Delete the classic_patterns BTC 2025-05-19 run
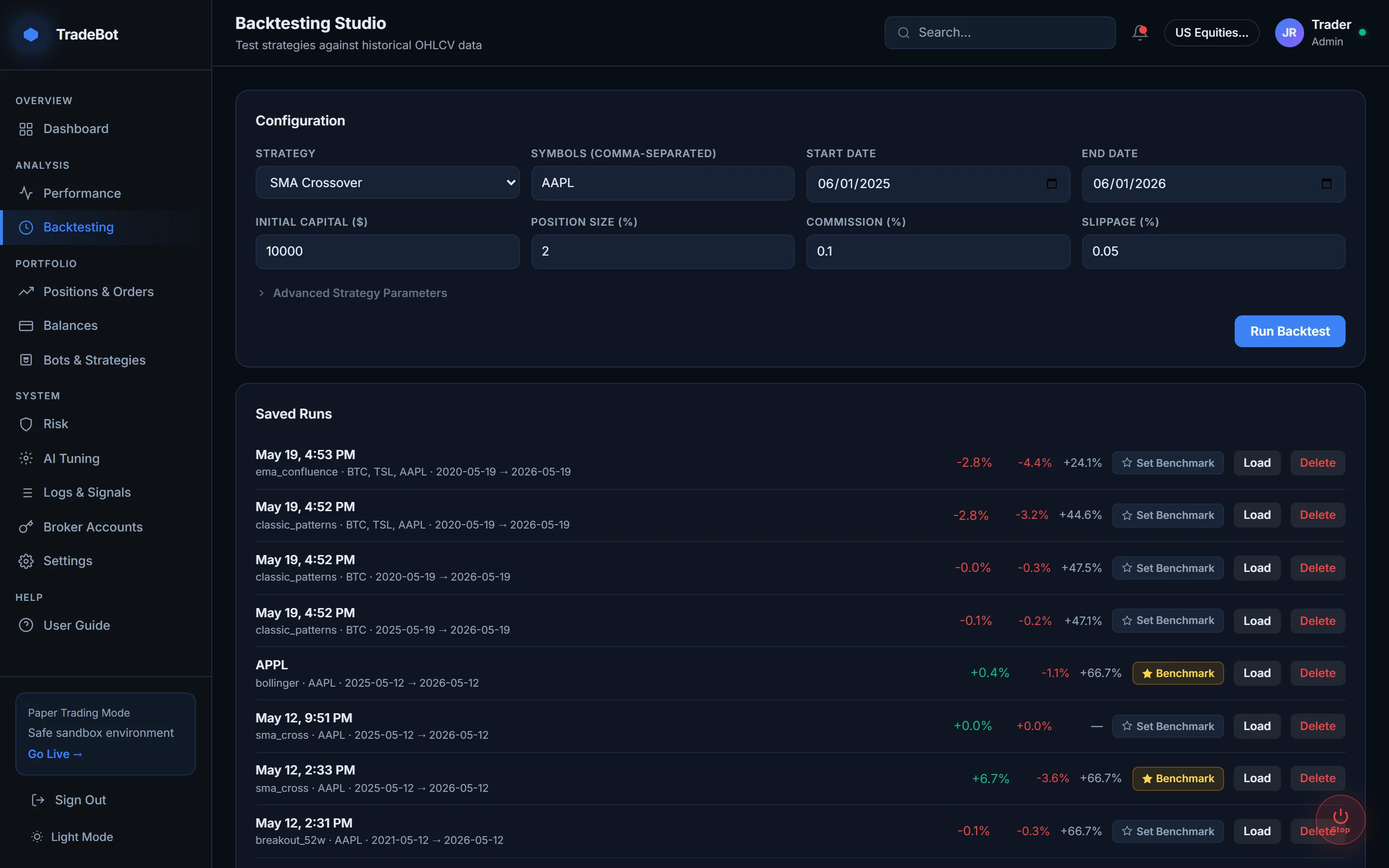 pyautogui.click(x=1317, y=621)
